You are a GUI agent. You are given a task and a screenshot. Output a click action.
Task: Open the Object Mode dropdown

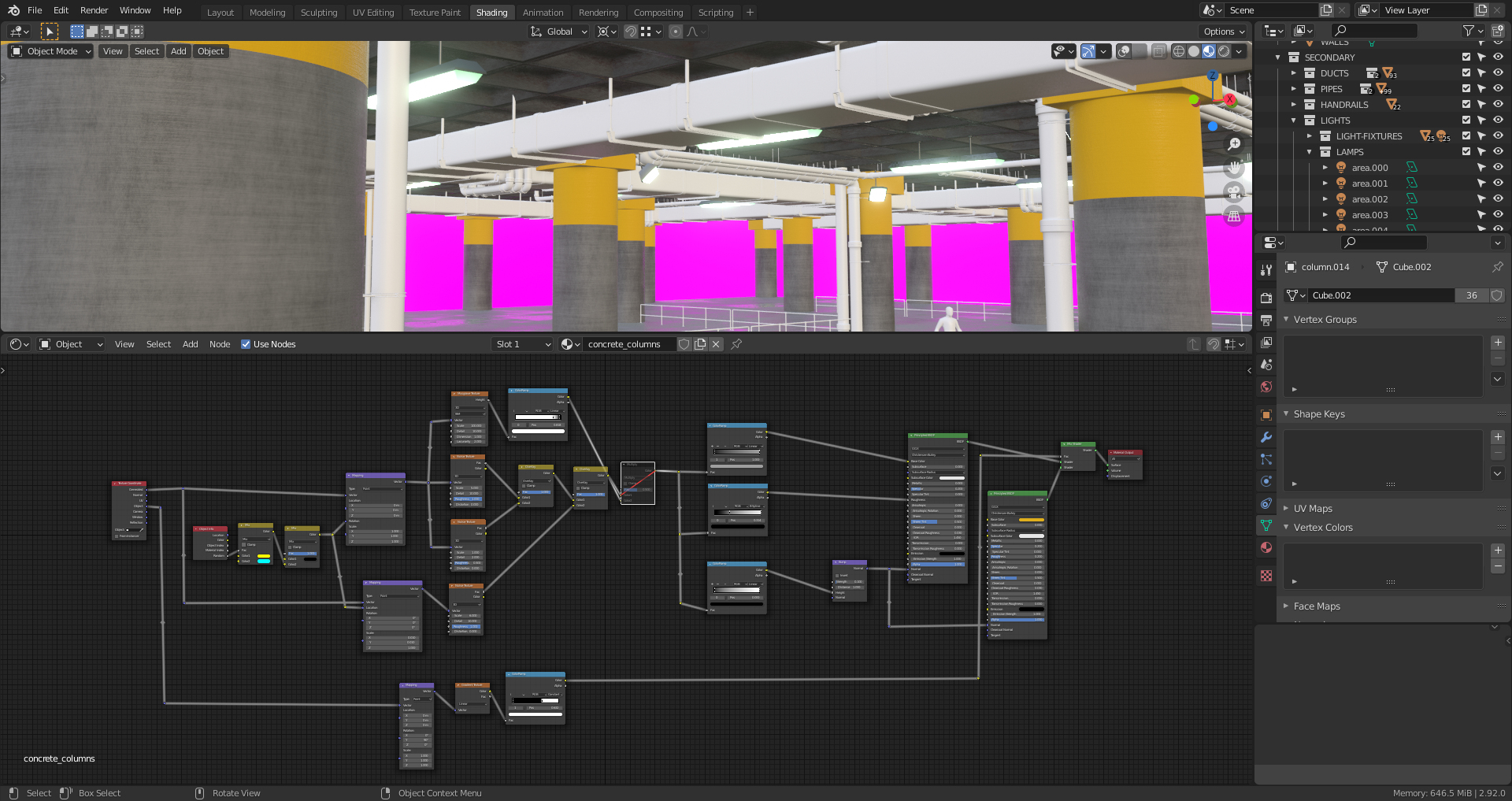click(x=51, y=51)
